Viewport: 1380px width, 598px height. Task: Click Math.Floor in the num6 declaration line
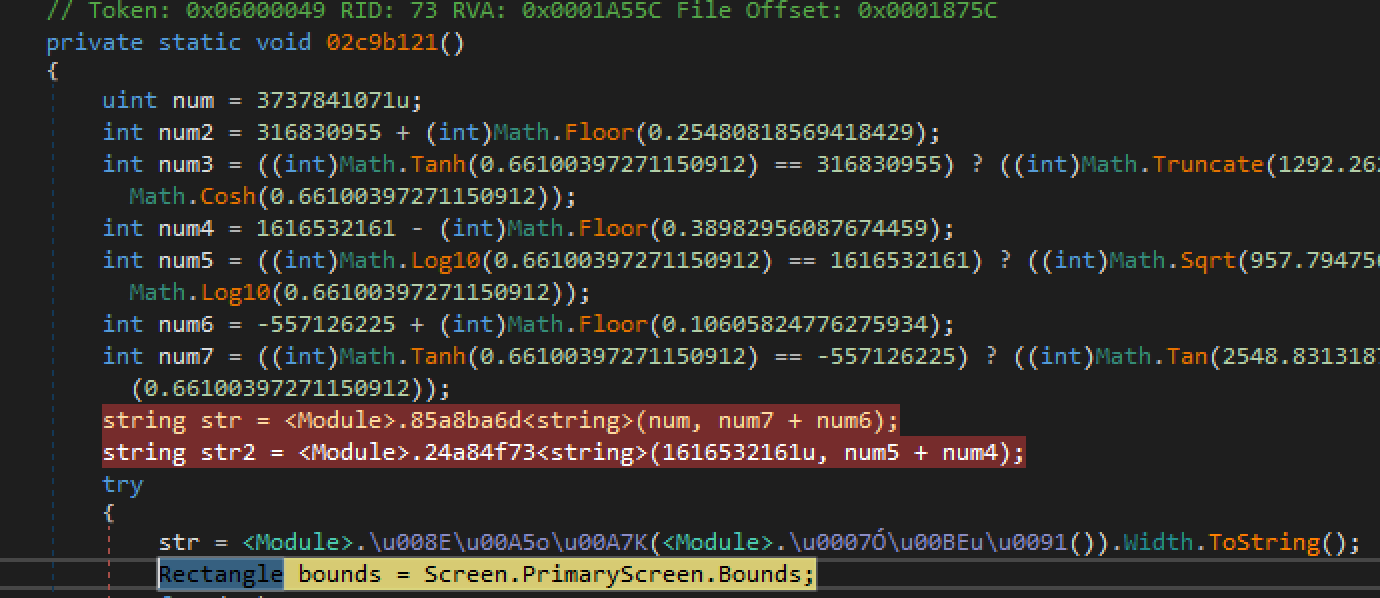[x=591, y=324]
